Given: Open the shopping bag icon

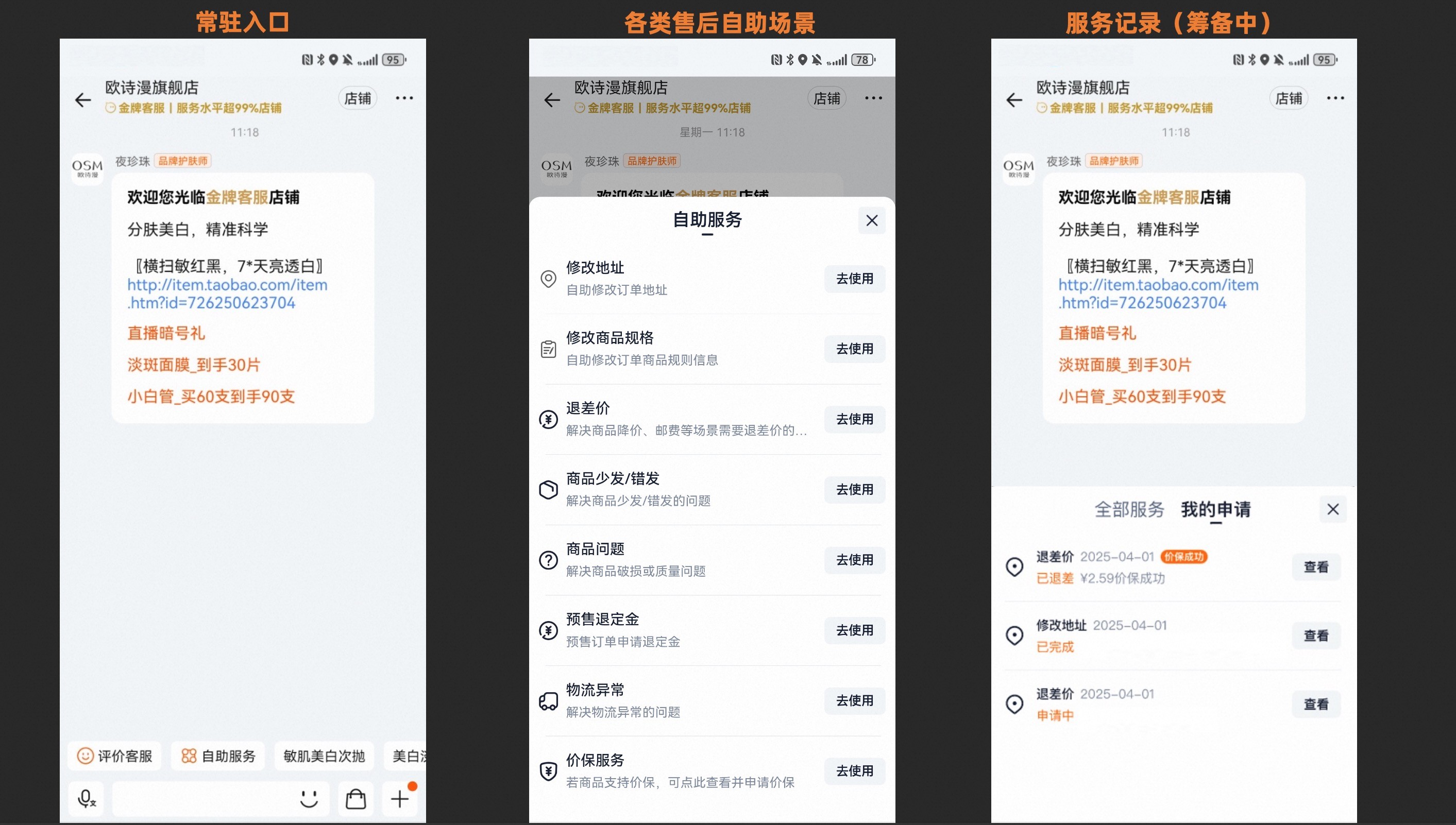Looking at the screenshot, I should click(355, 798).
